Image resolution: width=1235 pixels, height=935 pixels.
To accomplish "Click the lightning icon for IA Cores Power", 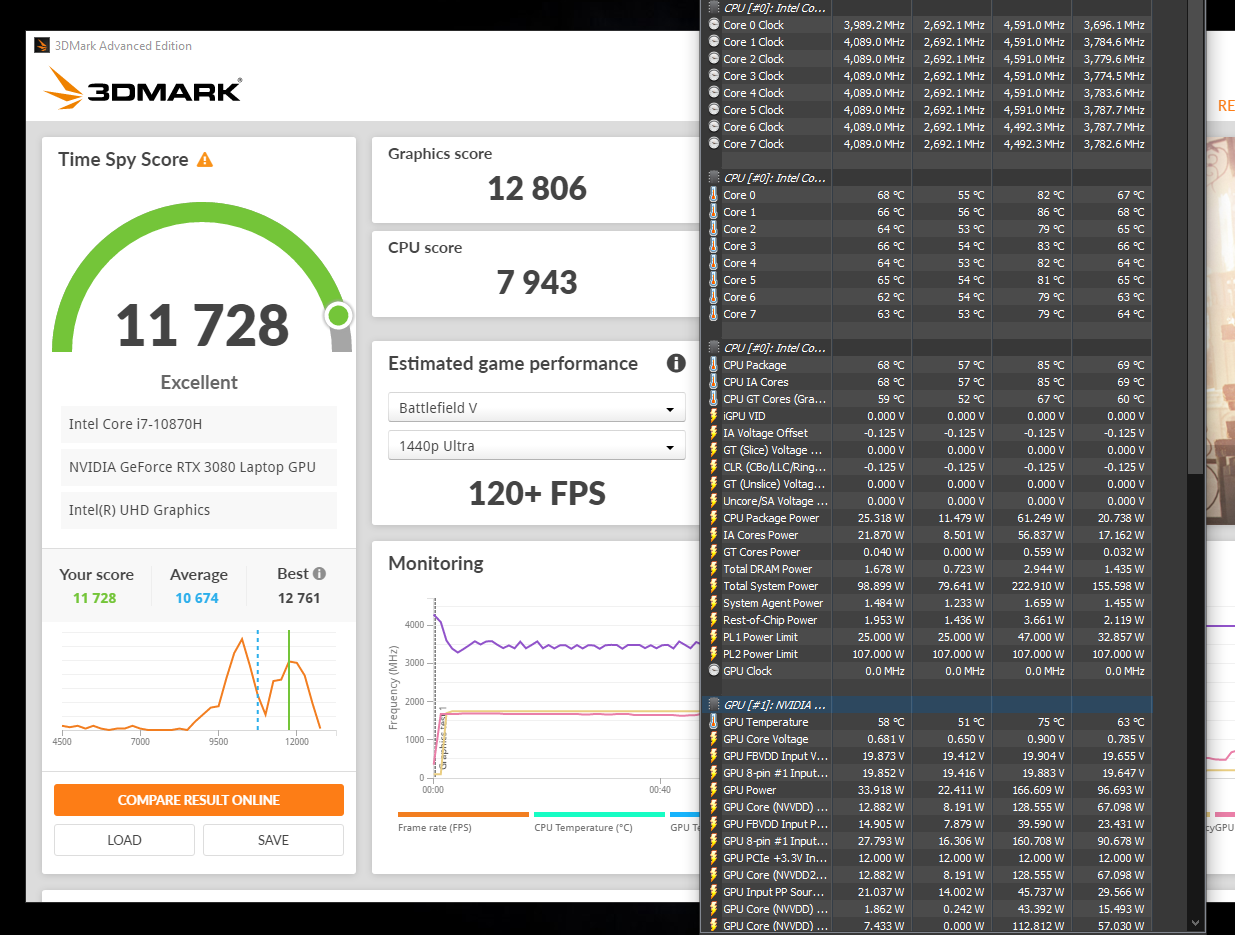I will (713, 535).
